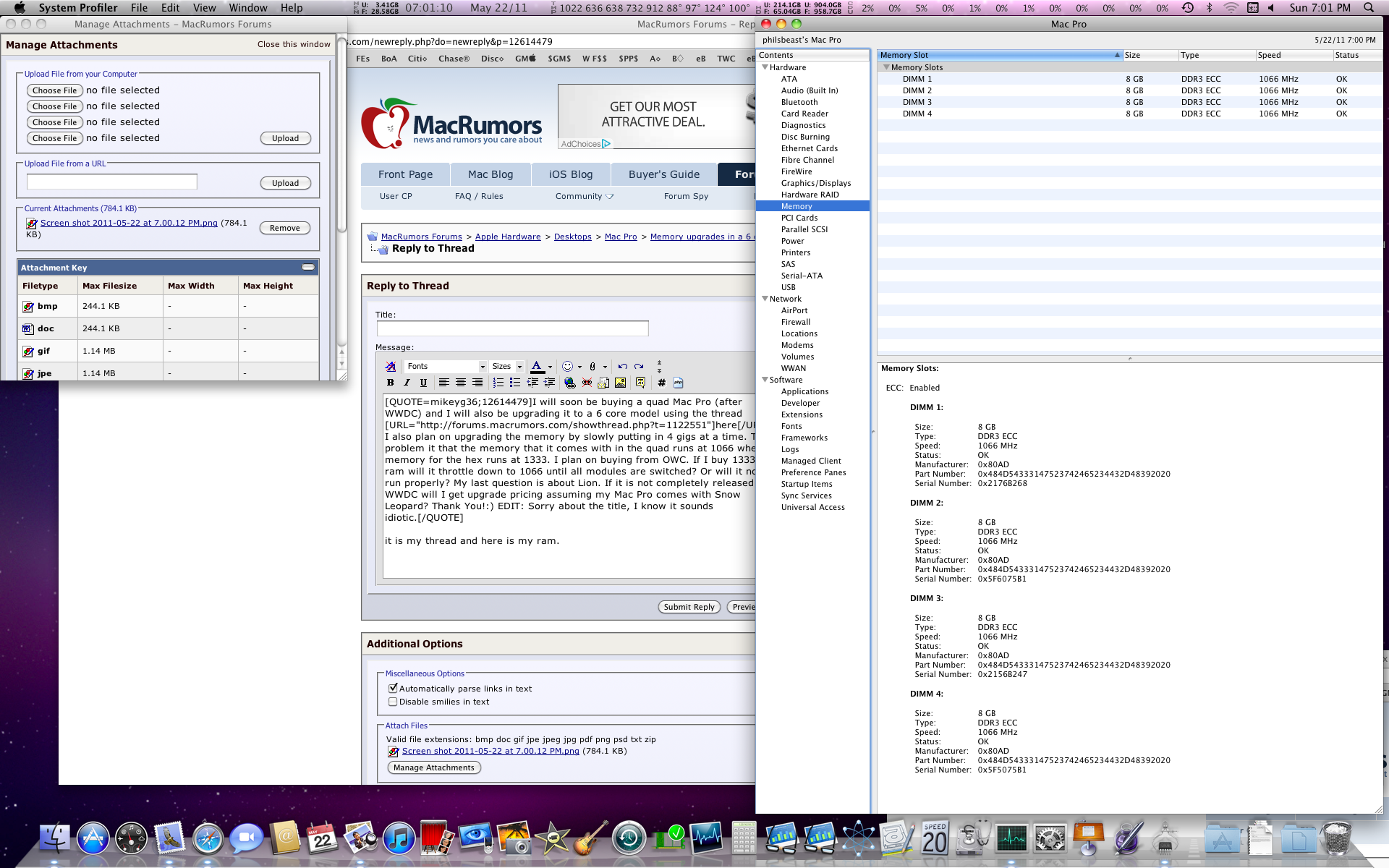This screenshot has height=868, width=1389.
Task: Open the Fonts dropdown in the editor
Action: 444,366
